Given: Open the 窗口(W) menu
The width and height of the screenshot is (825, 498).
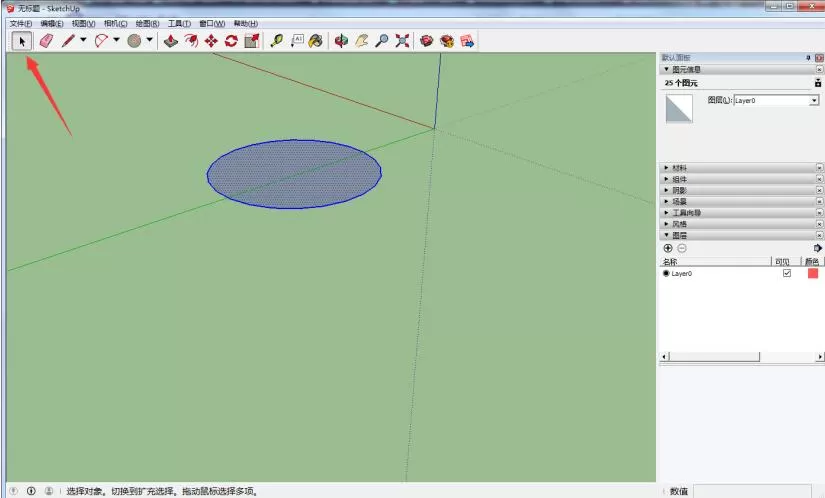Looking at the screenshot, I should [x=212, y=24].
